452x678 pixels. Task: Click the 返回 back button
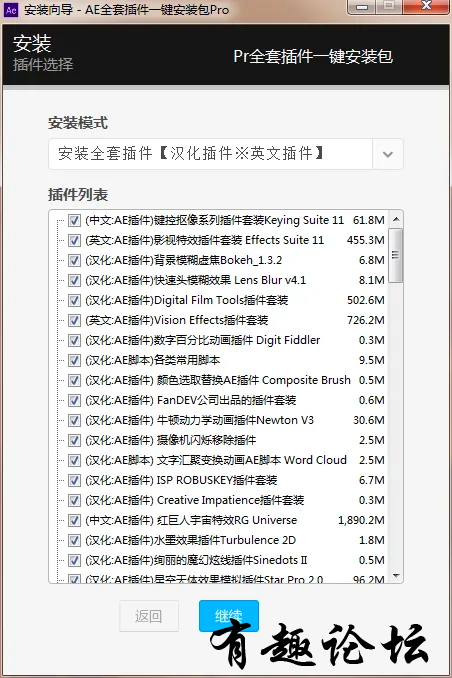coord(149,616)
